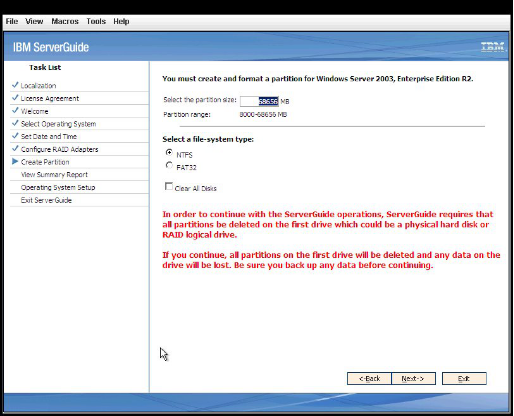
Task: Click the checkmark beside License Agreement
Action: click(x=15, y=97)
